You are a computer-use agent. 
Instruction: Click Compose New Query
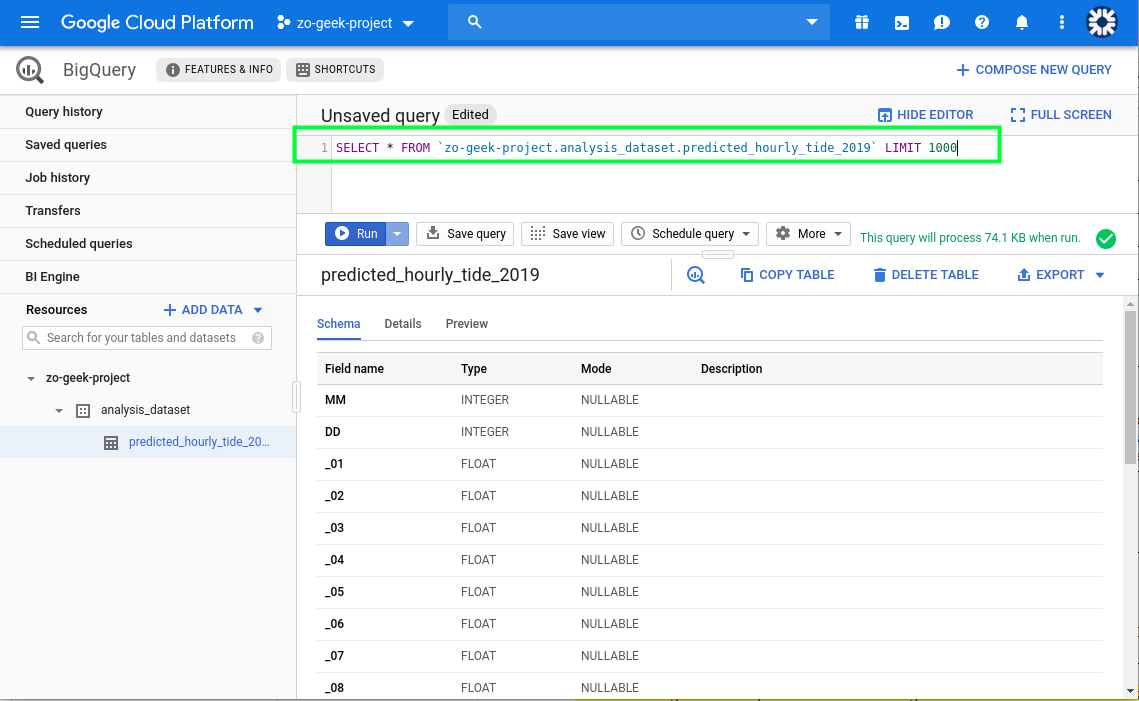point(1034,70)
